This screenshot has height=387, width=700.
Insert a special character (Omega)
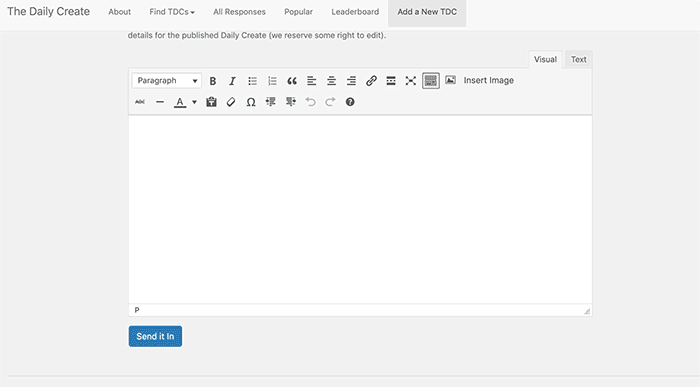coord(251,102)
